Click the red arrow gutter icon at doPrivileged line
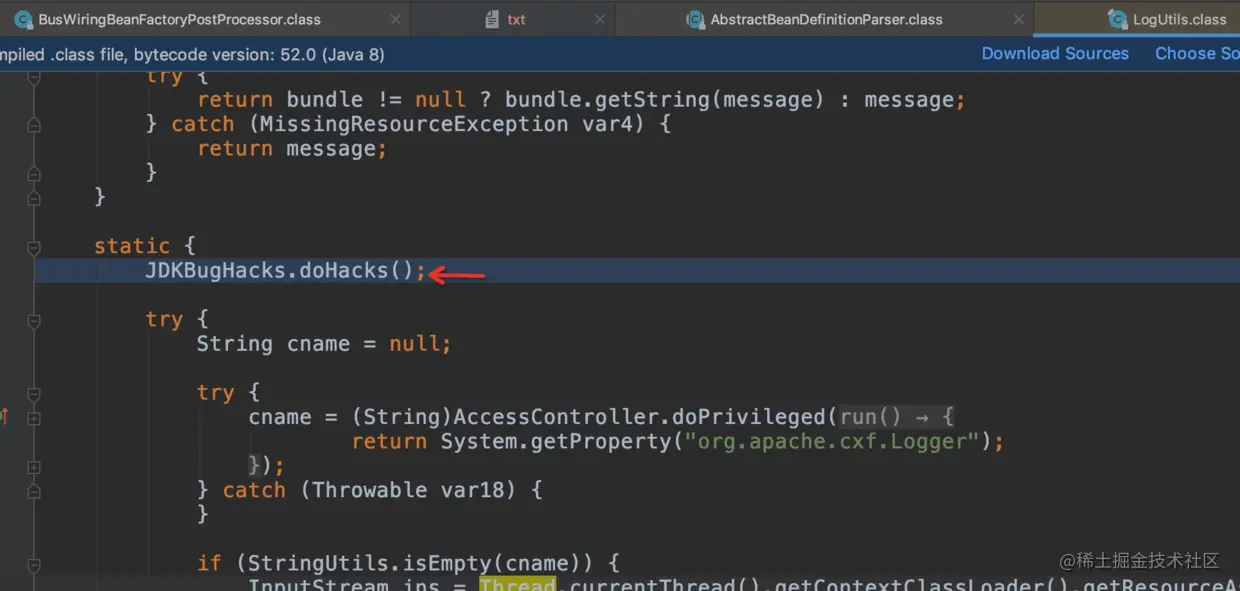1240x591 pixels. [x=4, y=417]
